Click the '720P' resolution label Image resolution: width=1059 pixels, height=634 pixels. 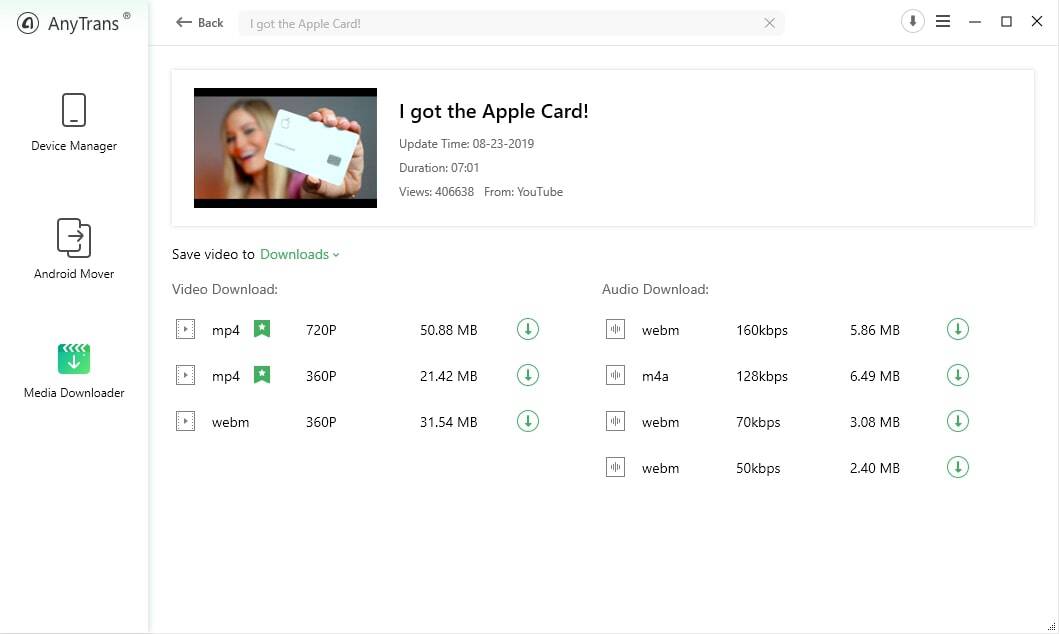(x=321, y=330)
